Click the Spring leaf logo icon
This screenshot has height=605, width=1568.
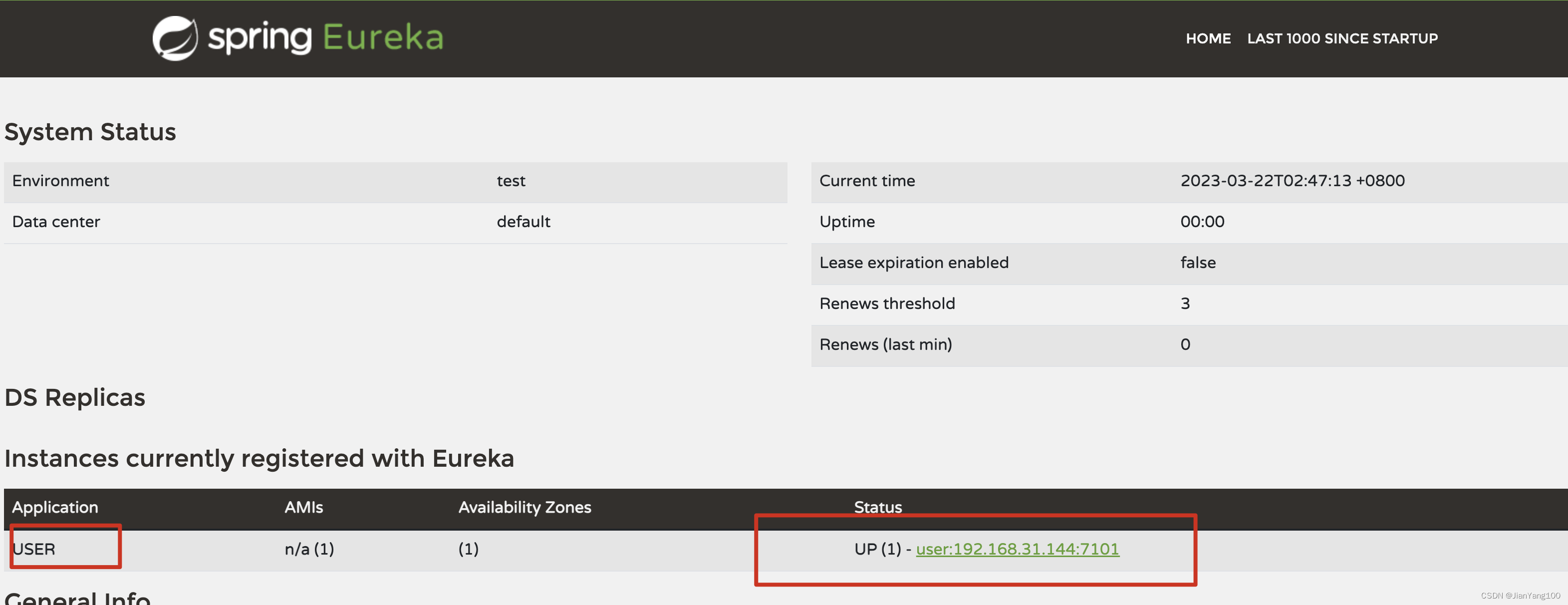[x=175, y=38]
